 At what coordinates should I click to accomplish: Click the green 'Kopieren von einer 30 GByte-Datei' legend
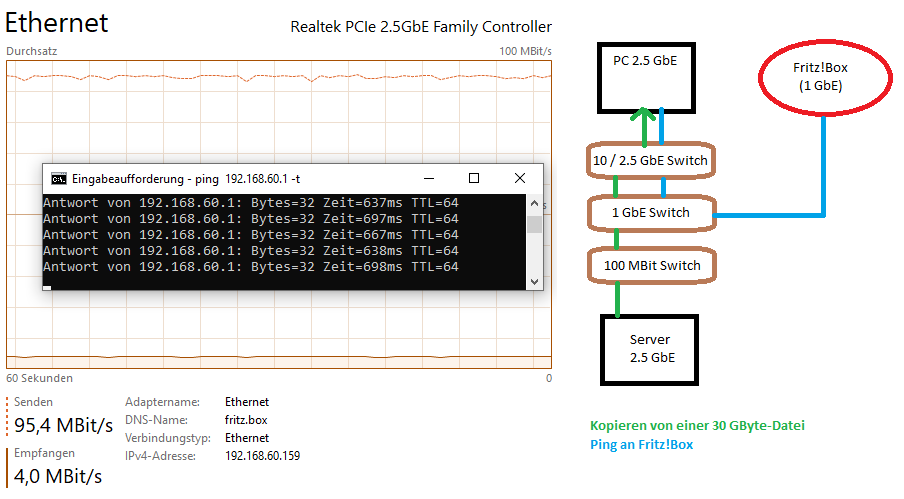point(696,426)
